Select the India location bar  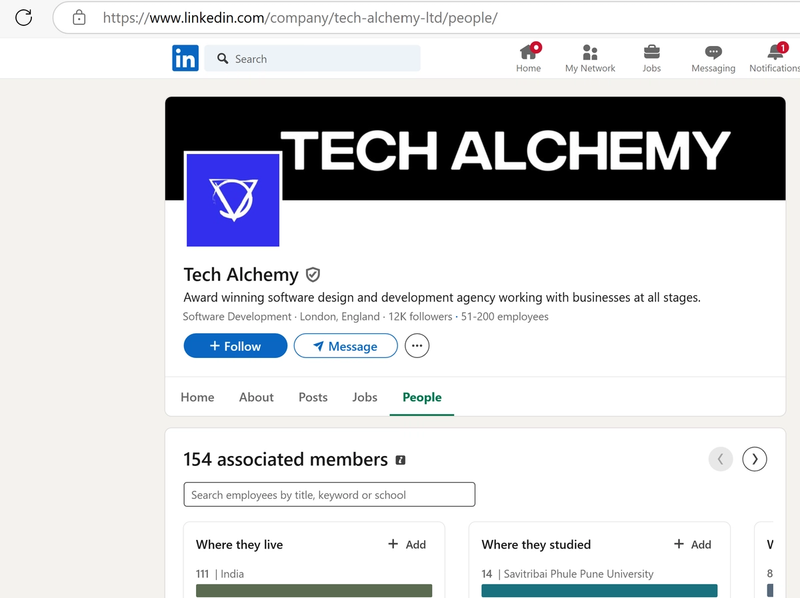(x=314, y=590)
